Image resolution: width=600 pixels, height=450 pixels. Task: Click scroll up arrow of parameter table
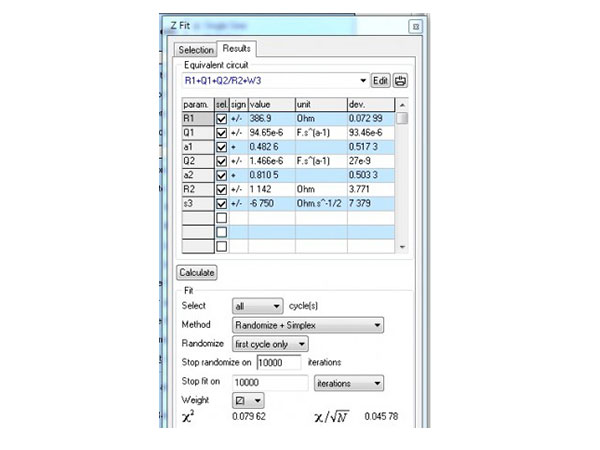[x=402, y=104]
